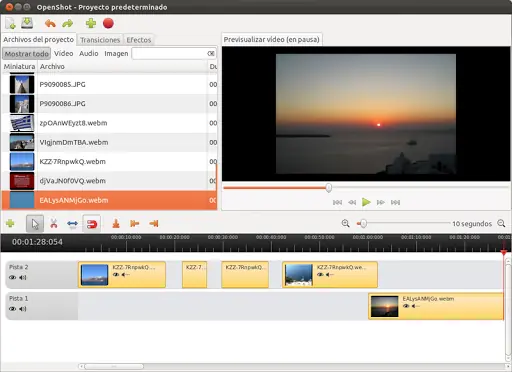This screenshot has height=372, width=512.
Task: Select file VIgjnmDmTBA.webm
Action: point(109,142)
